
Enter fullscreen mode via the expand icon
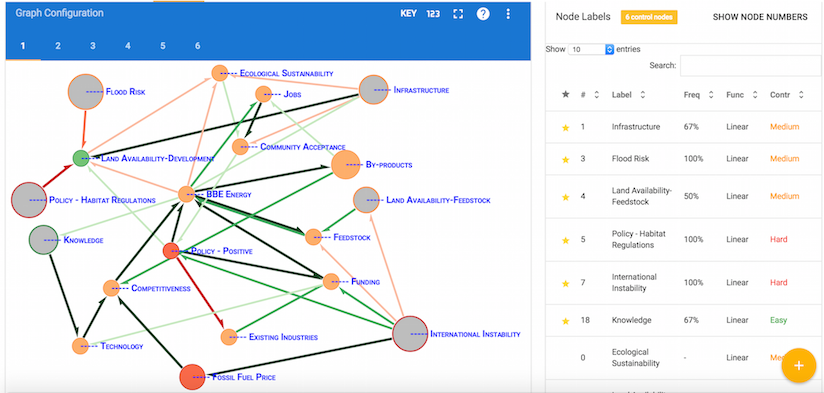coord(458,14)
